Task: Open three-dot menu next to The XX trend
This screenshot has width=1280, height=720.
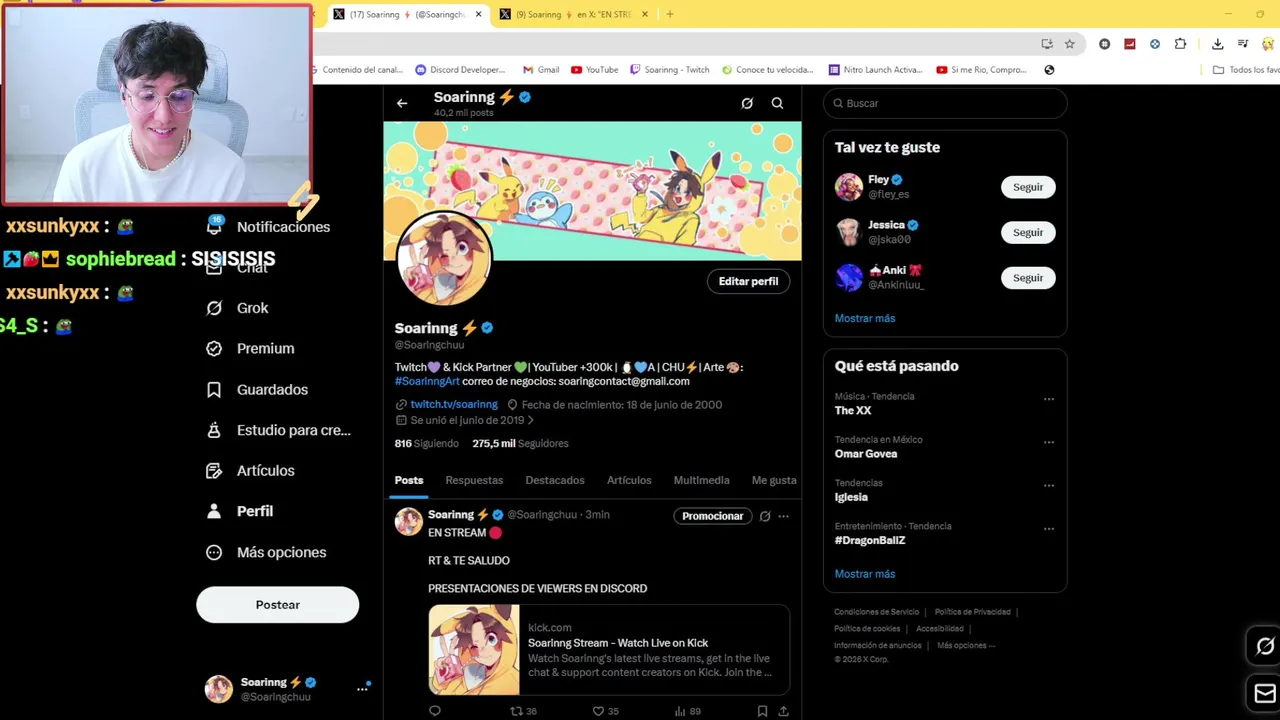Action: coord(1049,399)
